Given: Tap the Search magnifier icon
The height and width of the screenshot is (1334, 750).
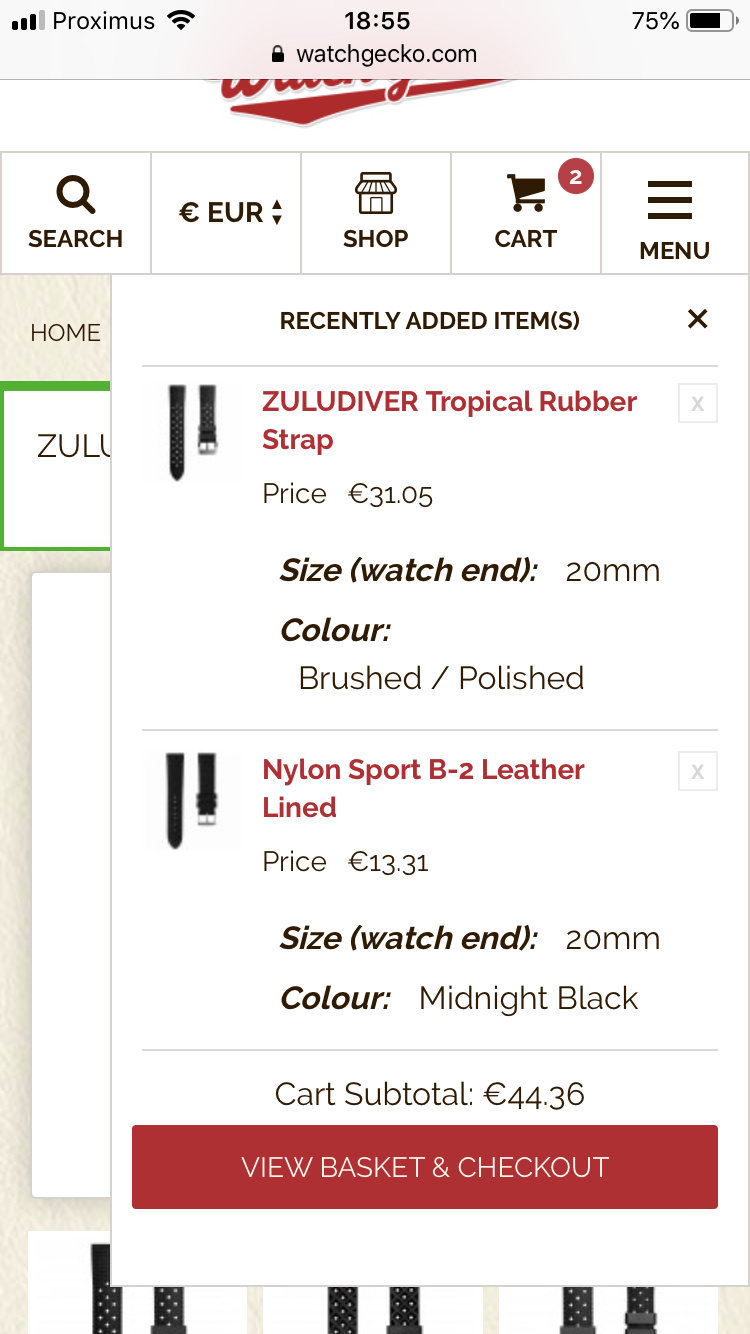Looking at the screenshot, I should 75,195.
